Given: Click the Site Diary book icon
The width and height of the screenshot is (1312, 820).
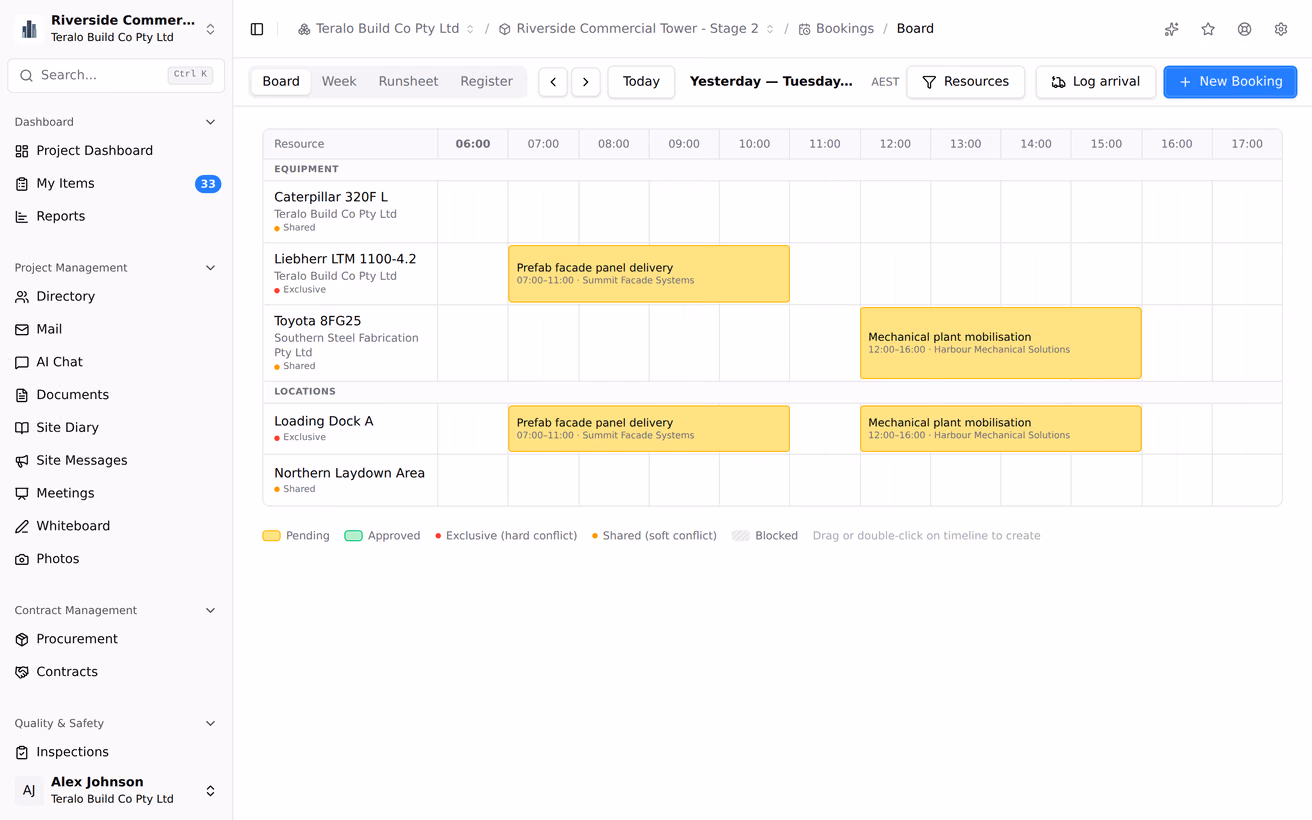Looking at the screenshot, I should pos(22,428).
